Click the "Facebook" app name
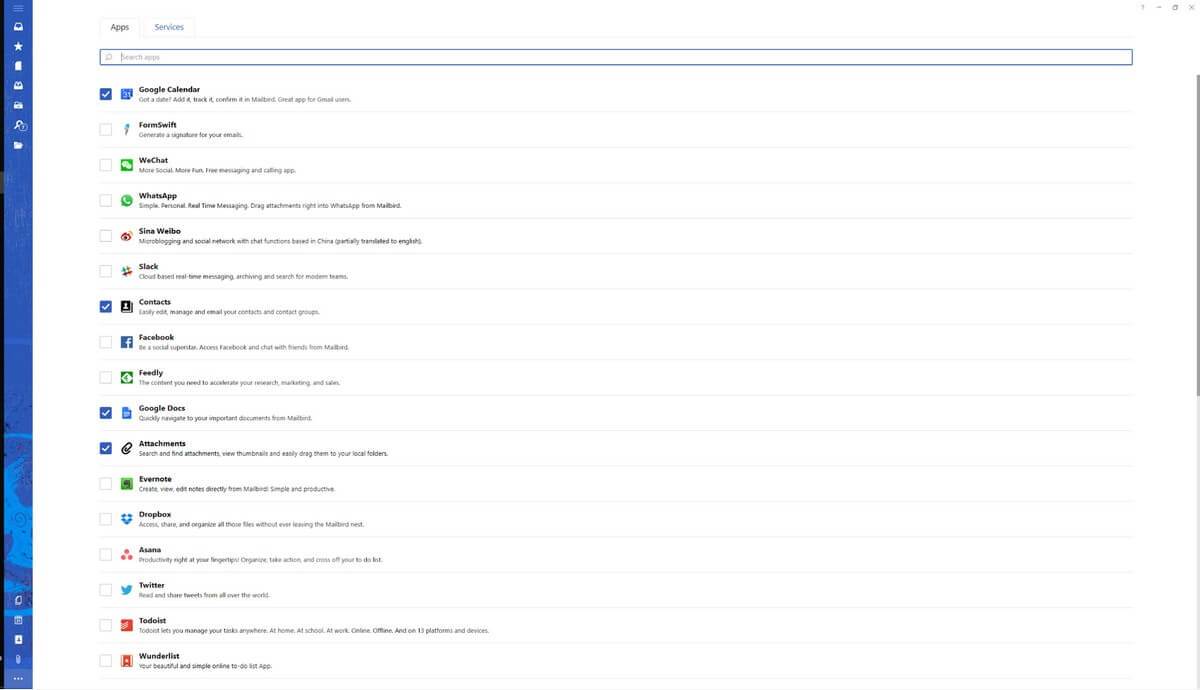The image size is (1200, 690). click(x=156, y=338)
